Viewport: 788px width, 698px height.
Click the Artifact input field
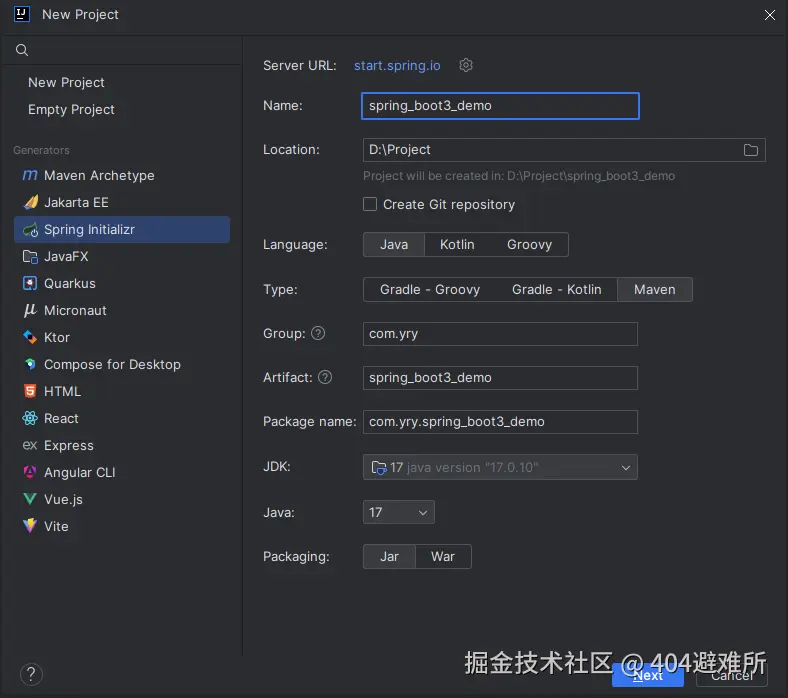pos(500,378)
